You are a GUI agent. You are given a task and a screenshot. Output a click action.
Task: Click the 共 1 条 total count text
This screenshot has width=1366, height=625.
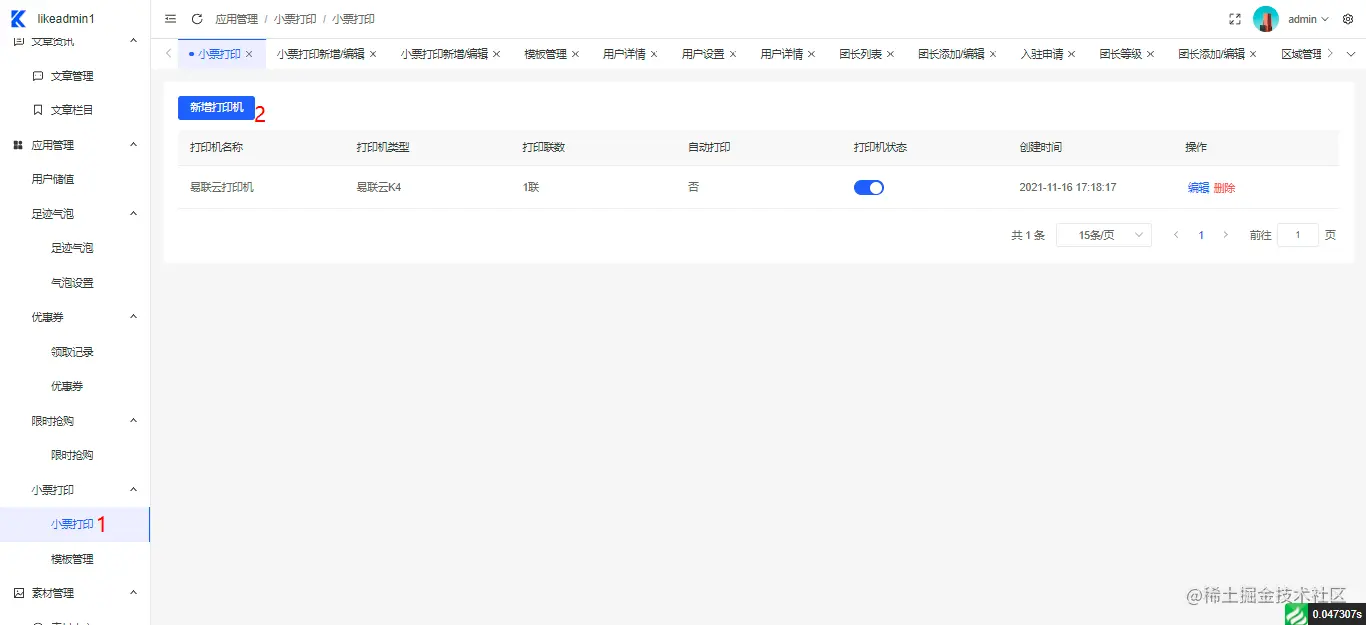[x=1028, y=235]
